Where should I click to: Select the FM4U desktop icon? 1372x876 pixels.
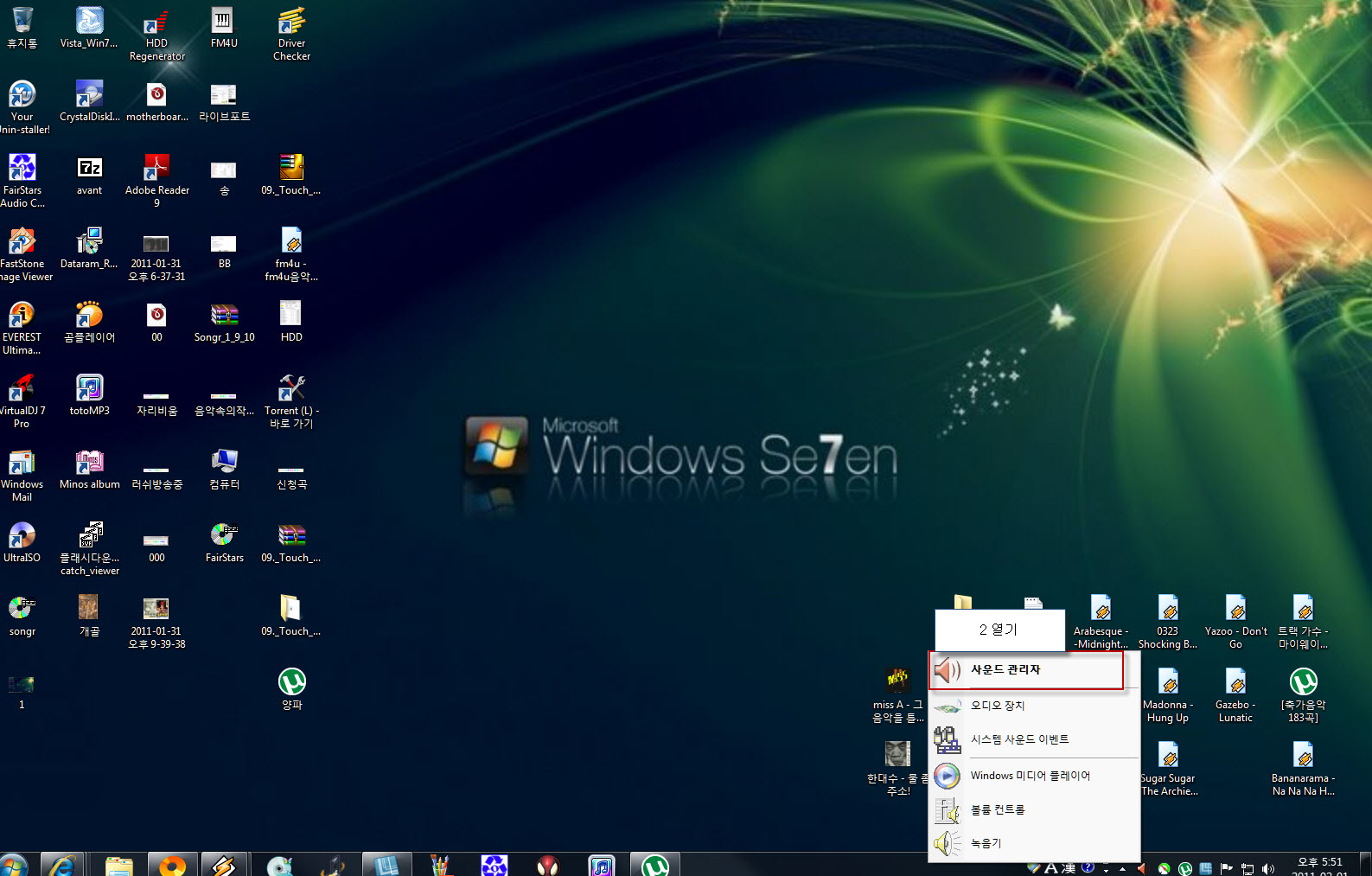(224, 28)
